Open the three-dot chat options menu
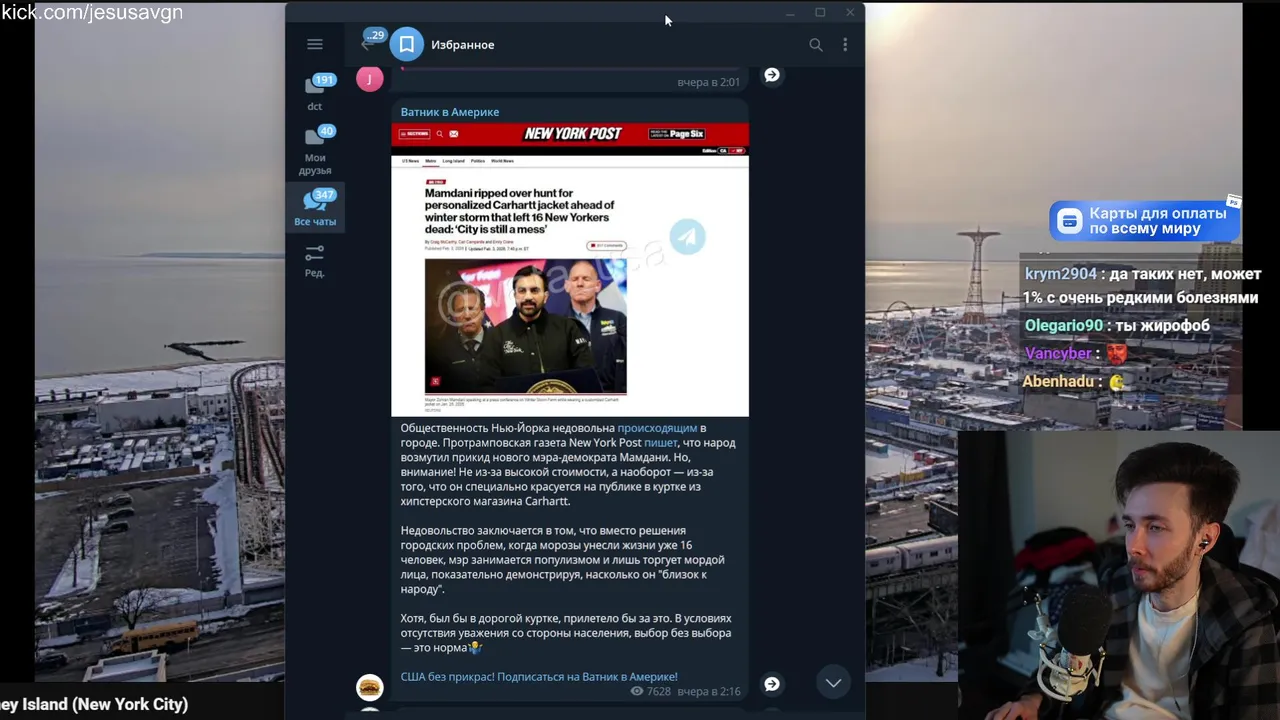The image size is (1280, 720). pyautogui.click(x=845, y=44)
